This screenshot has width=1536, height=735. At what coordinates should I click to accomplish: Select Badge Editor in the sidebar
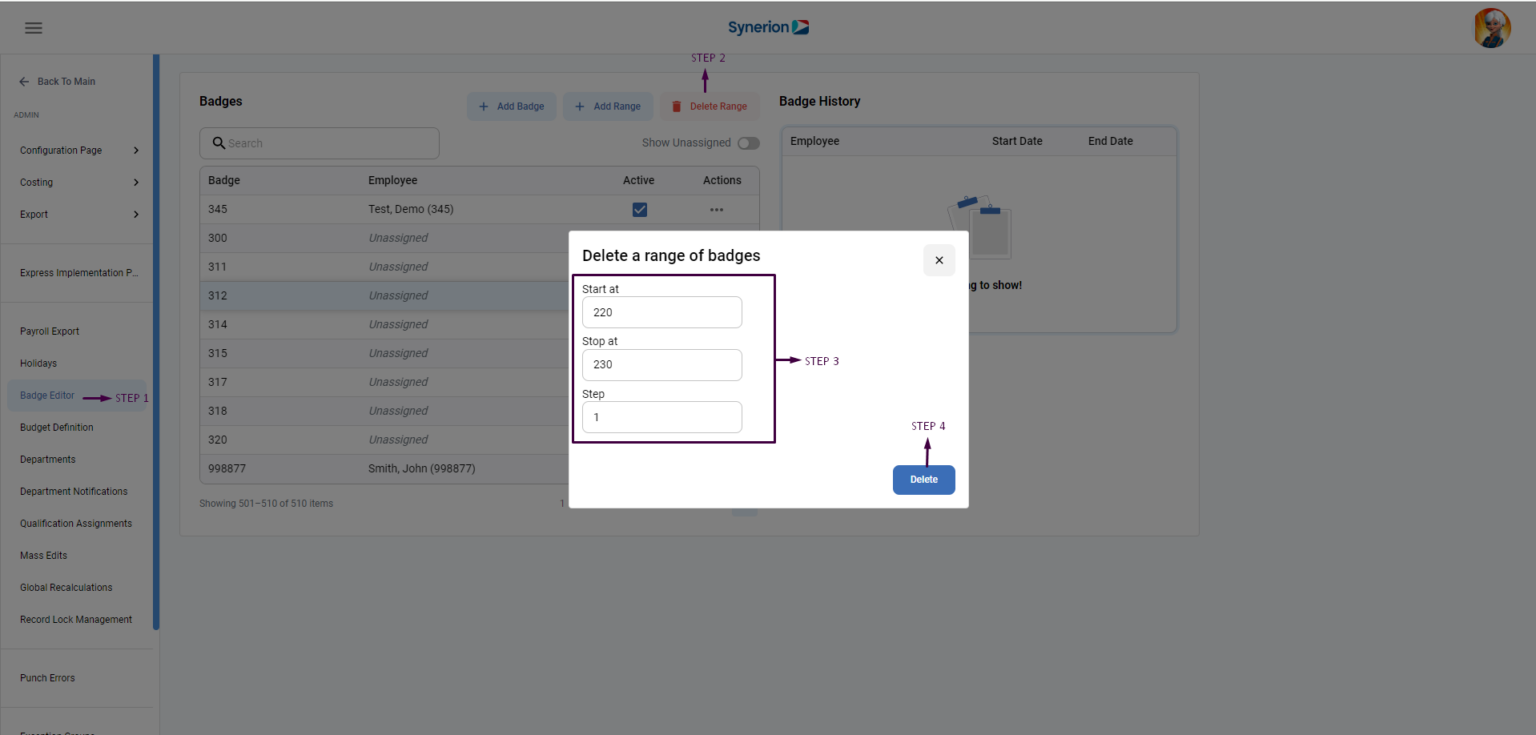[x=46, y=395]
